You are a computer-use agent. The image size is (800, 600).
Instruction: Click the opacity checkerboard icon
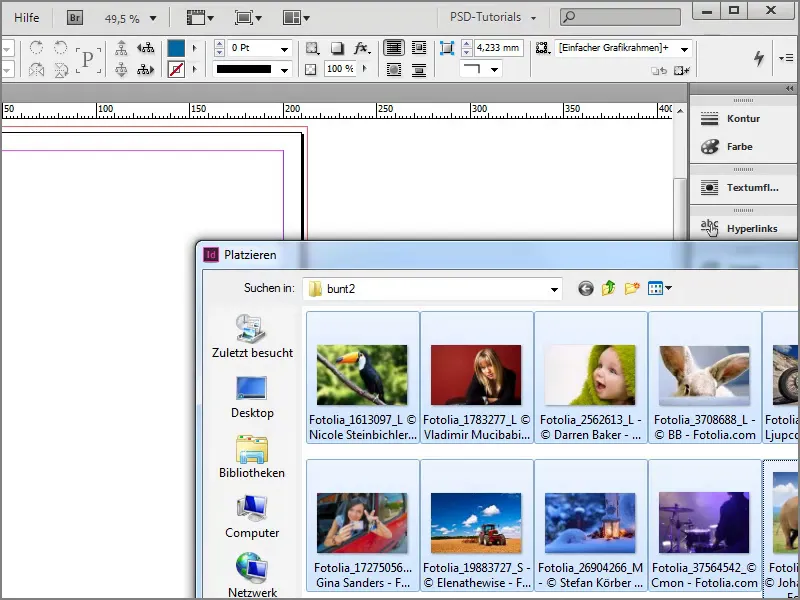click(310, 69)
